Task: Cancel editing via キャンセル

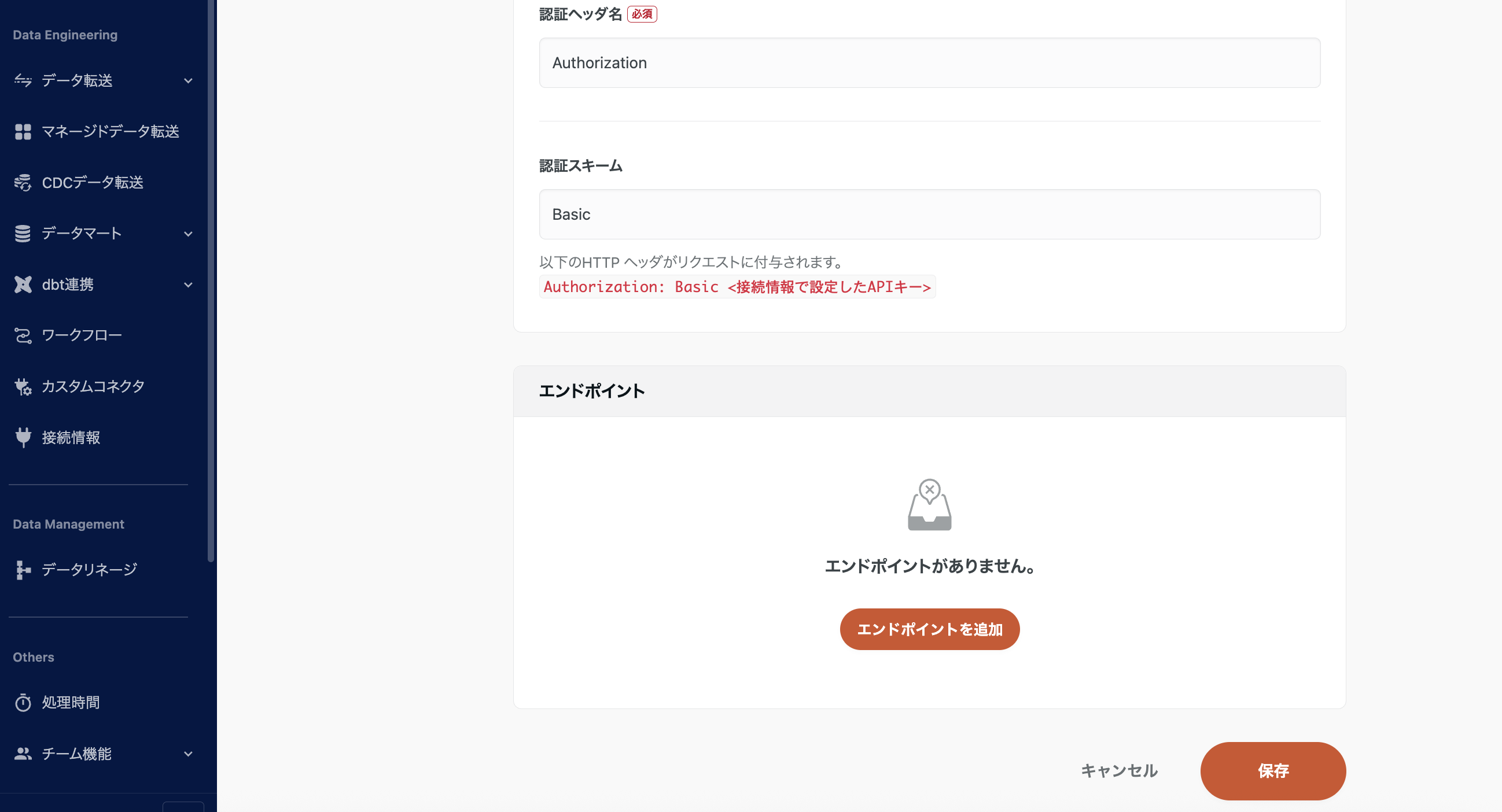Action: tap(1120, 770)
